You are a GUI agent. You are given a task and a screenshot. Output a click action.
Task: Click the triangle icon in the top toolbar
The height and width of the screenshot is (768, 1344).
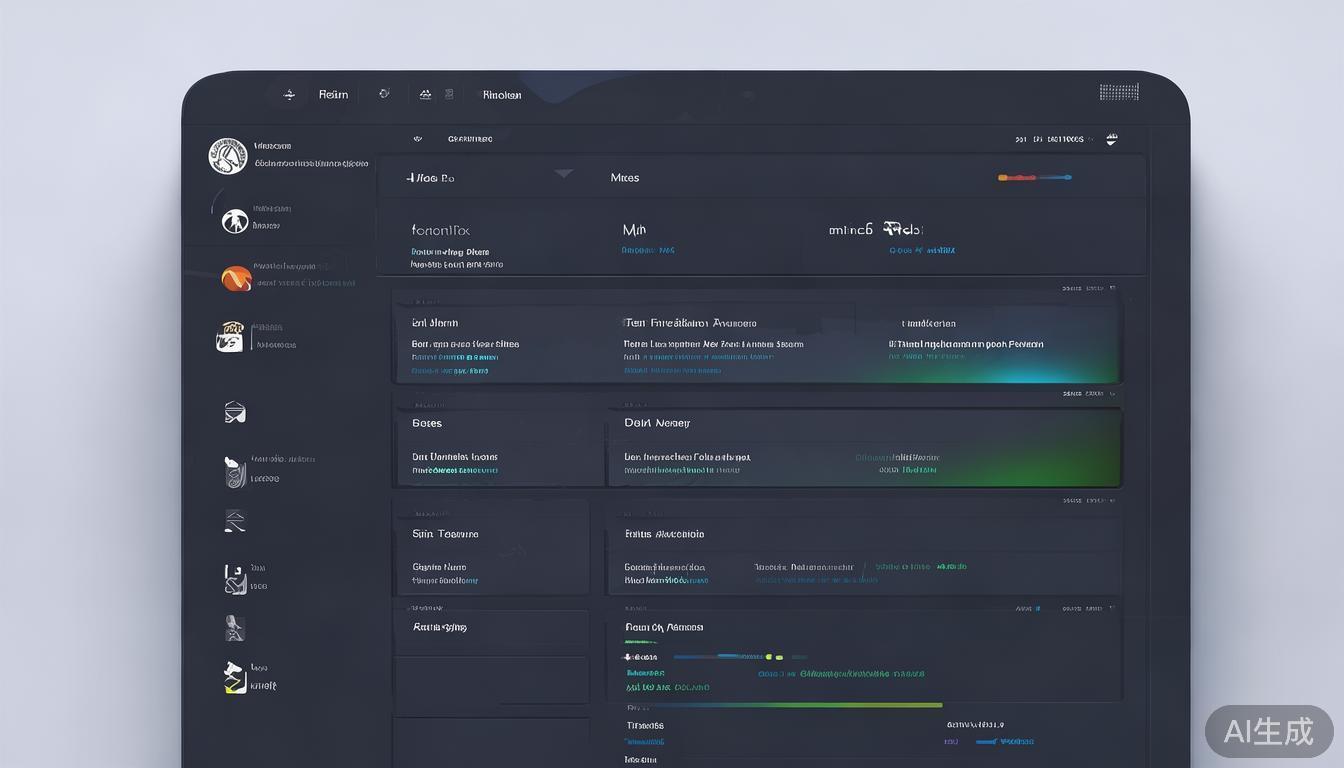pyautogui.click(x=425, y=95)
